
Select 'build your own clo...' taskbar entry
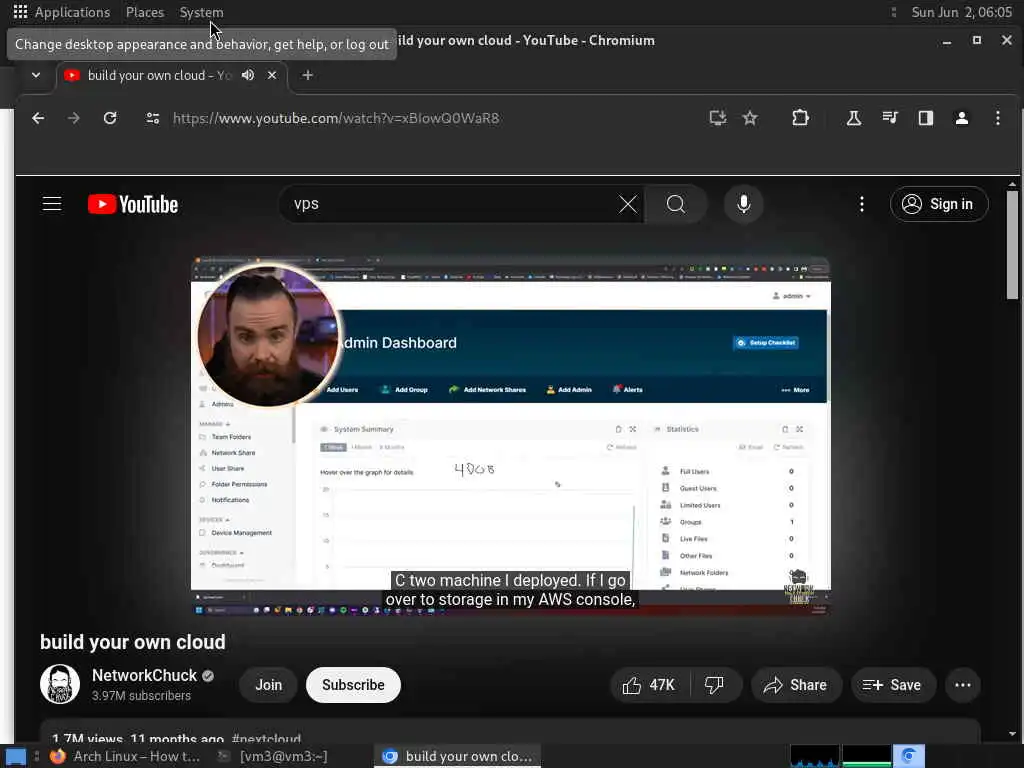[458, 756]
